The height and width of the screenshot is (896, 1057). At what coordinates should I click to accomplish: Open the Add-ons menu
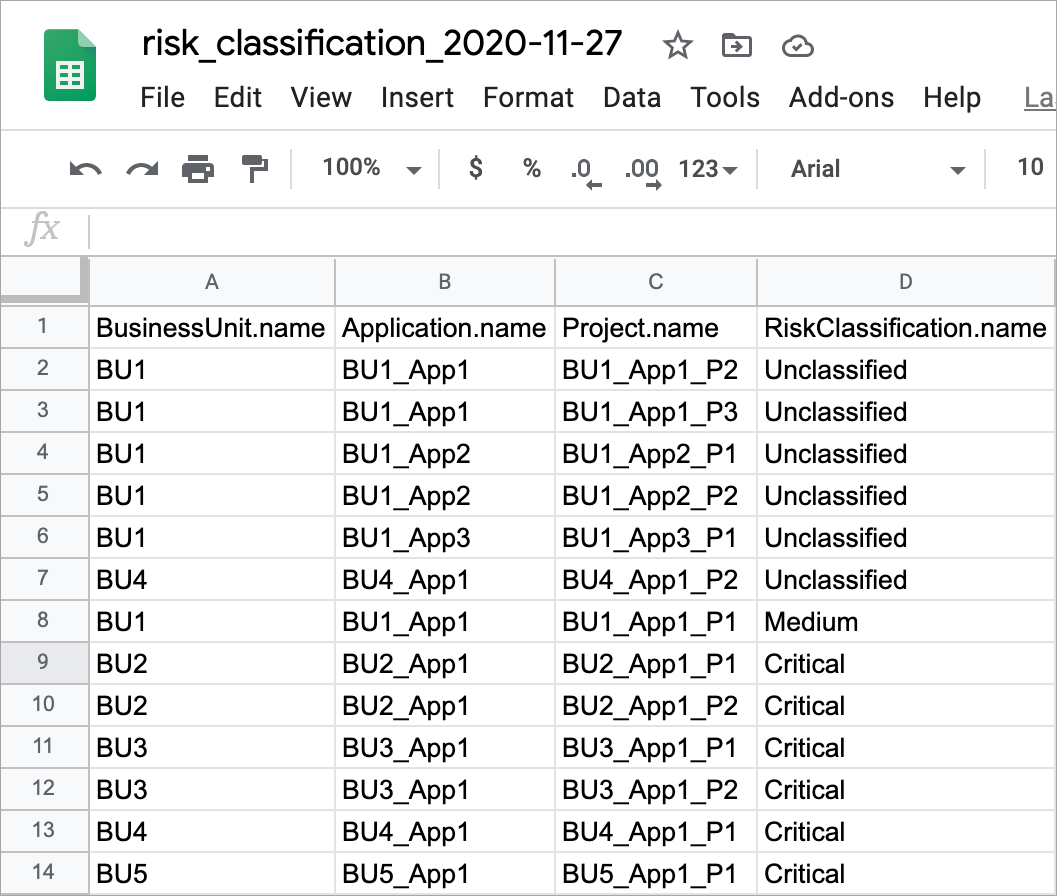(841, 98)
